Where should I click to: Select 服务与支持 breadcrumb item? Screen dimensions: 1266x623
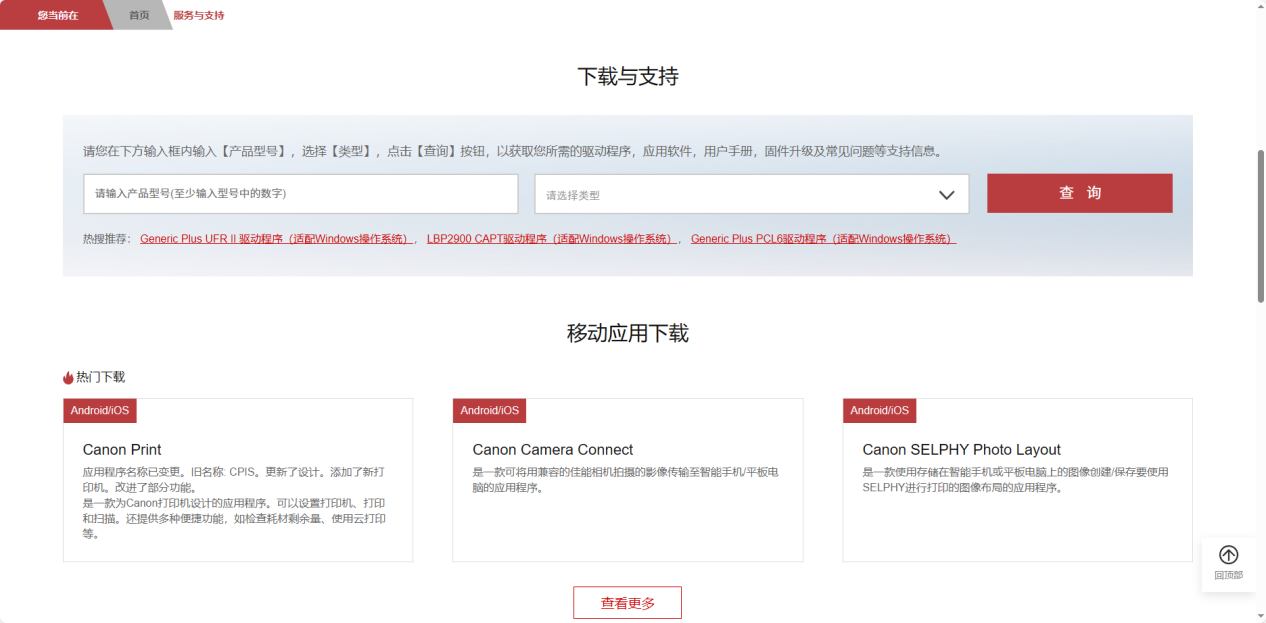pos(198,15)
